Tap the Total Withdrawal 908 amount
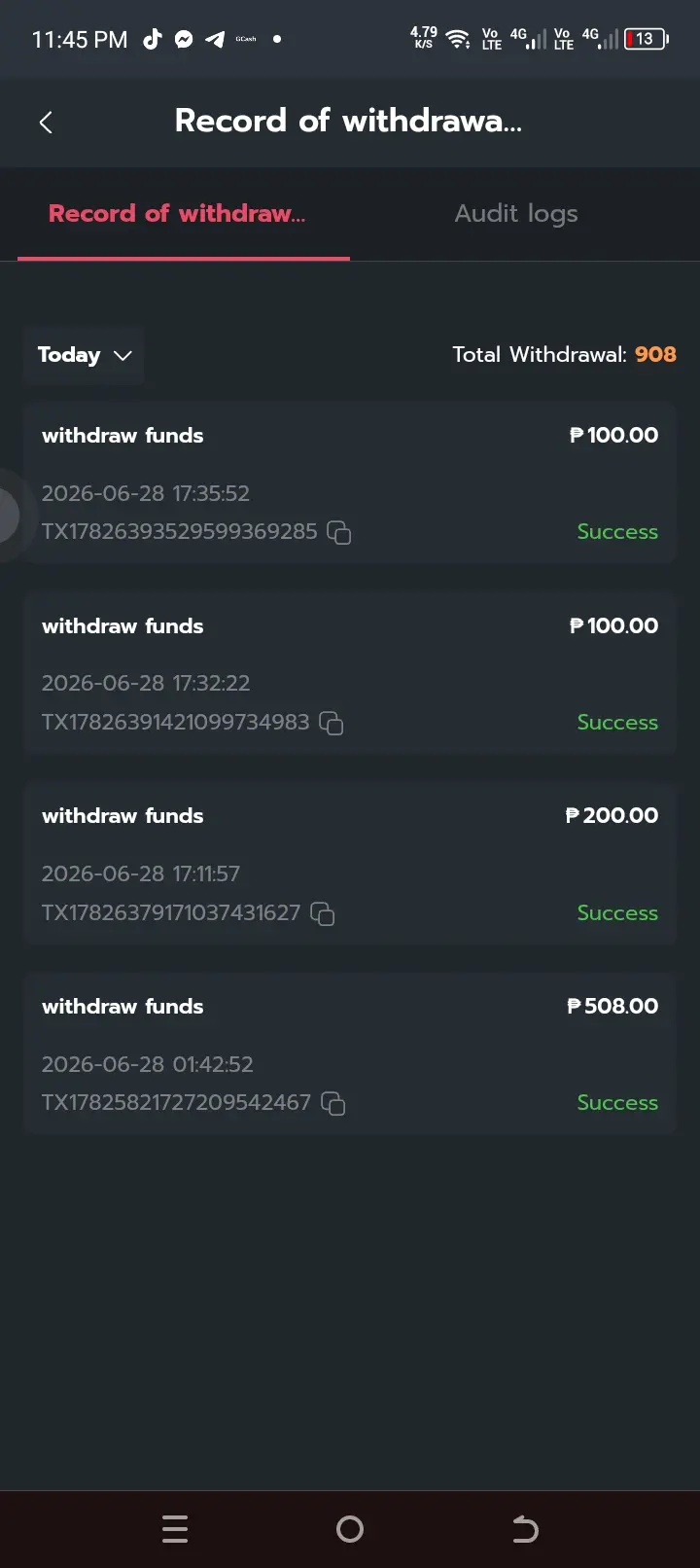 coord(655,354)
